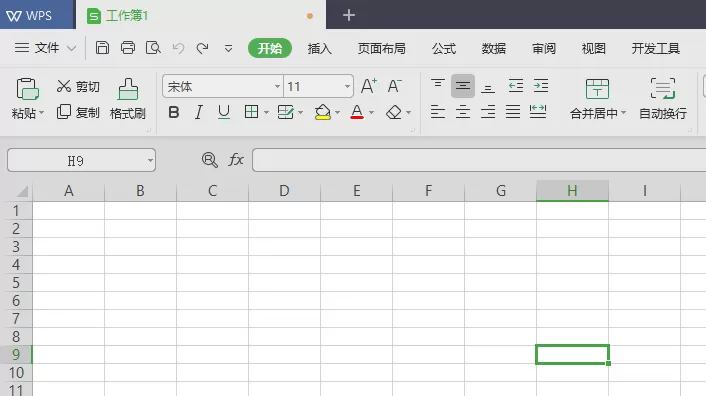
Task: Decrease font size with A- icon
Action: click(x=394, y=86)
